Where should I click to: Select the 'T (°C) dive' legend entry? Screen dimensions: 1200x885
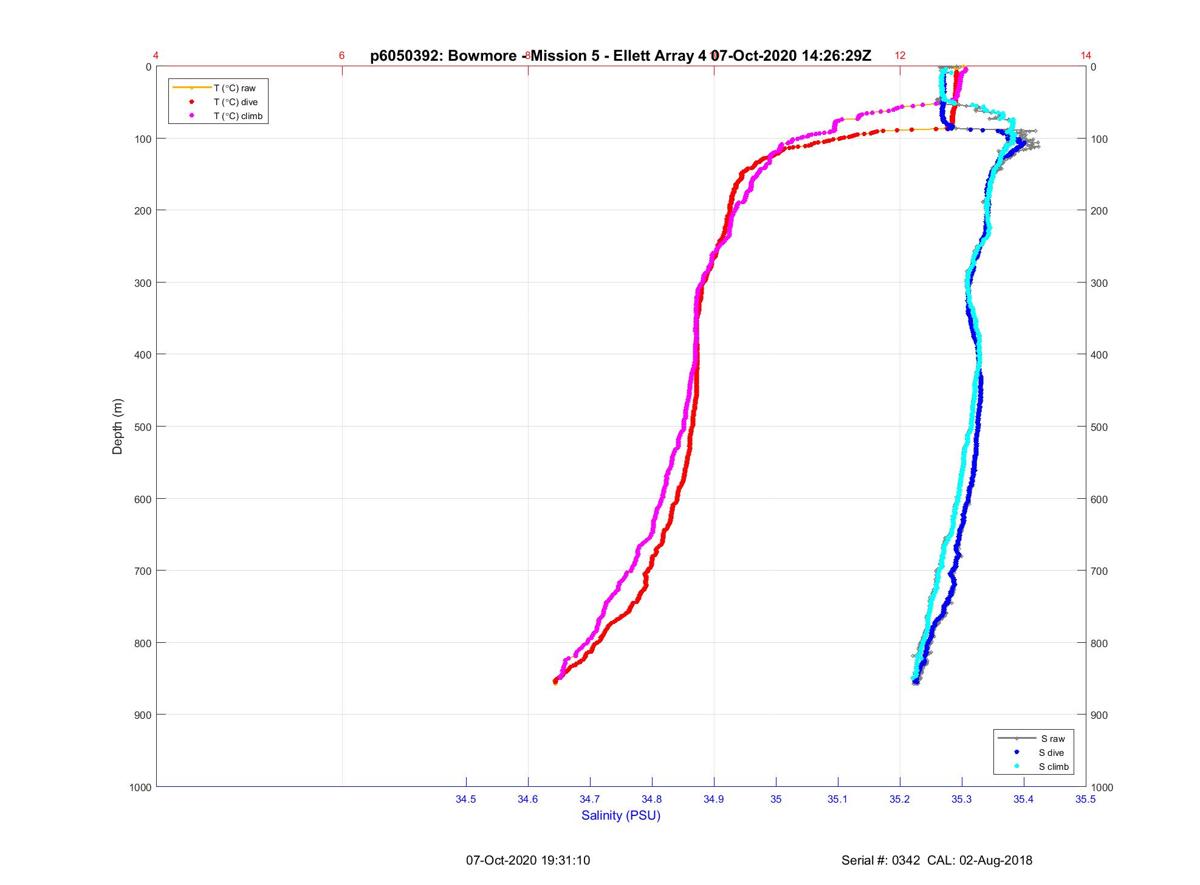pos(220,102)
